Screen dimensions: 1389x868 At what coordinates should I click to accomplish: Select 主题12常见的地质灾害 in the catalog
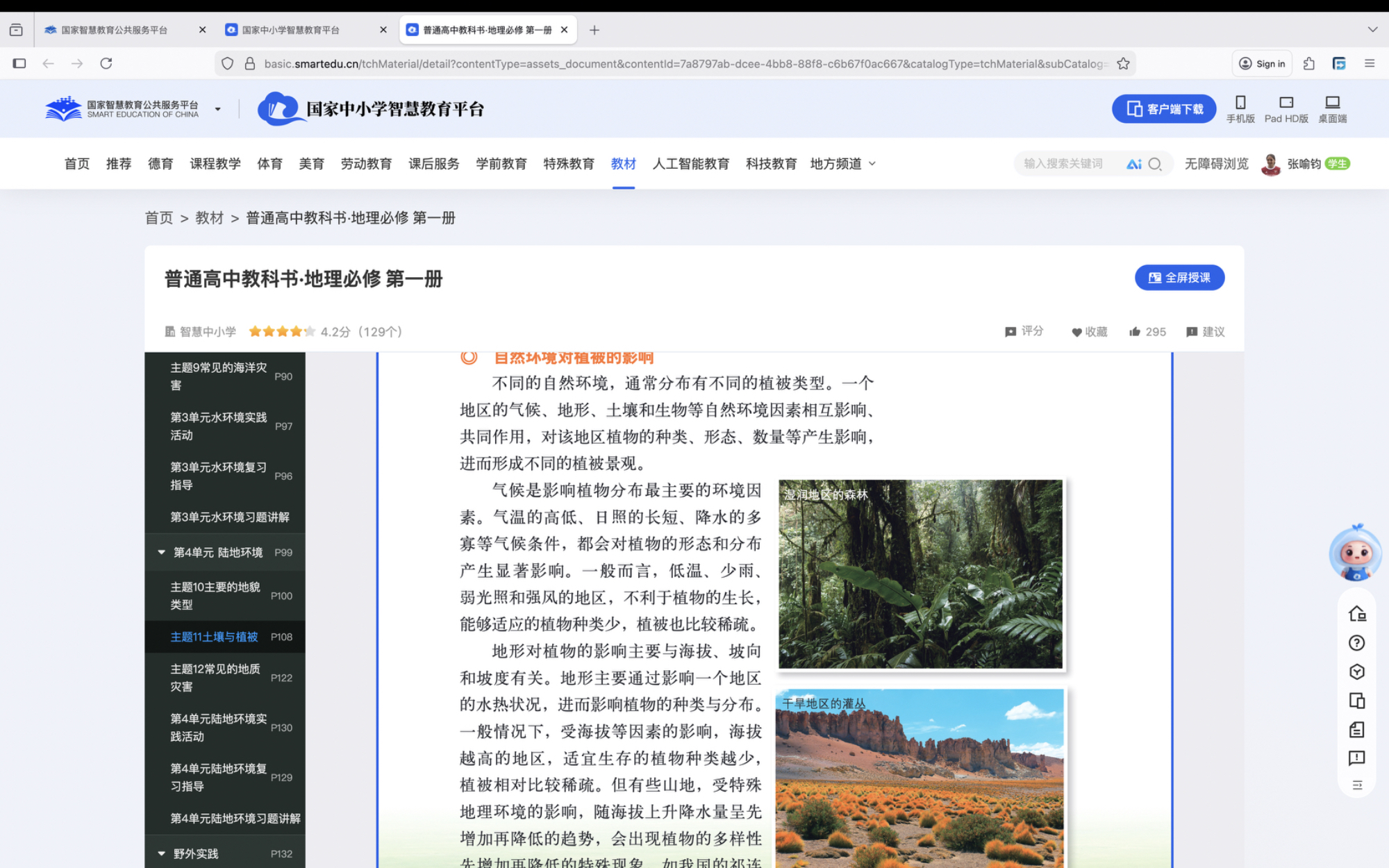point(215,678)
